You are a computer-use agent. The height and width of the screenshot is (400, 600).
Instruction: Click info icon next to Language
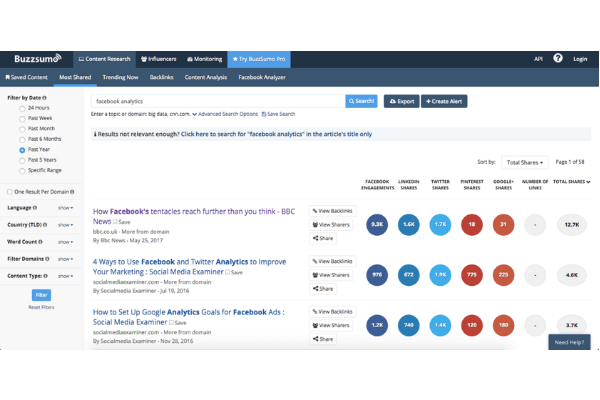pyautogui.click(x=35, y=208)
